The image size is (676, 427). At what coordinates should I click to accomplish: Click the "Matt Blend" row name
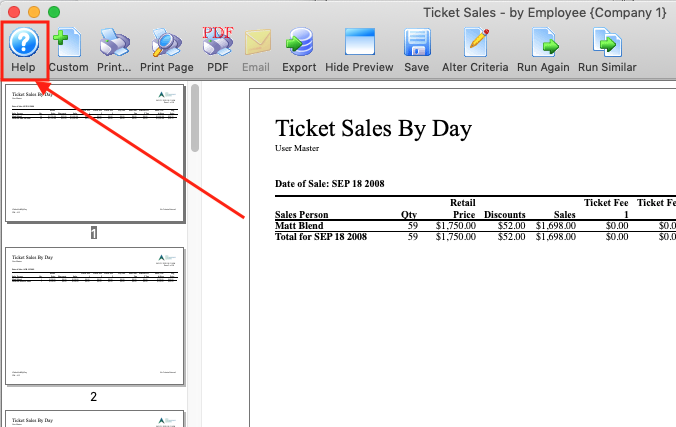pyautogui.click(x=299, y=226)
